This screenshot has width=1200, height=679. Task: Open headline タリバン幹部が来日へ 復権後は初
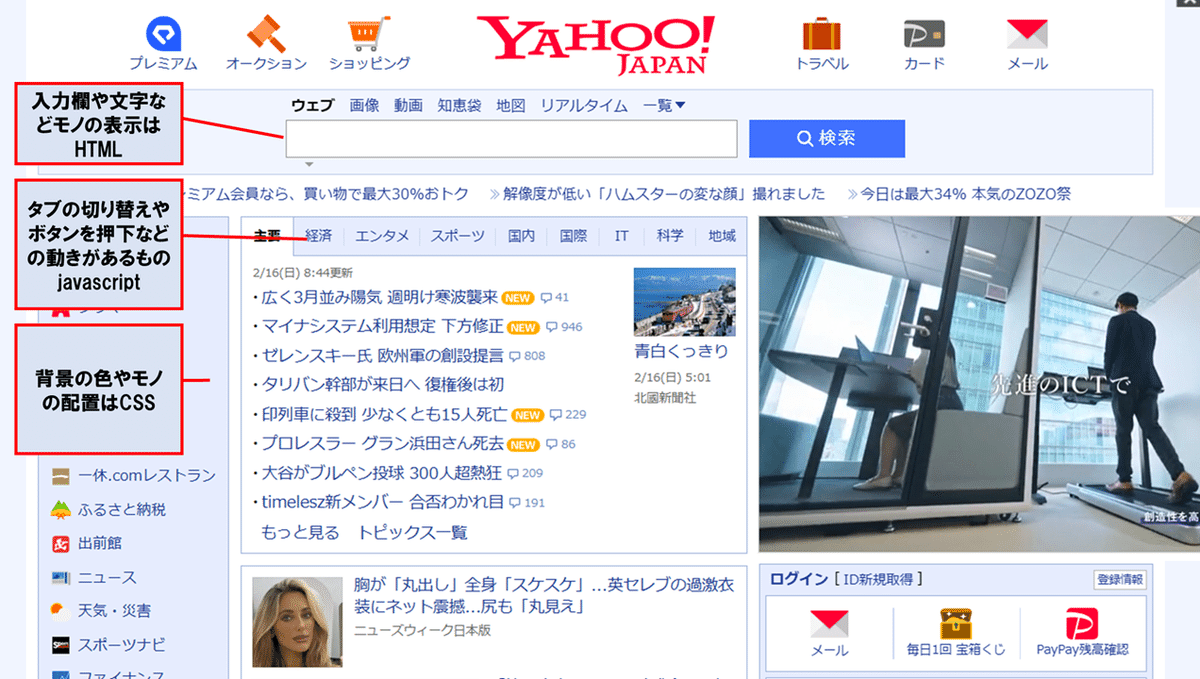382,384
